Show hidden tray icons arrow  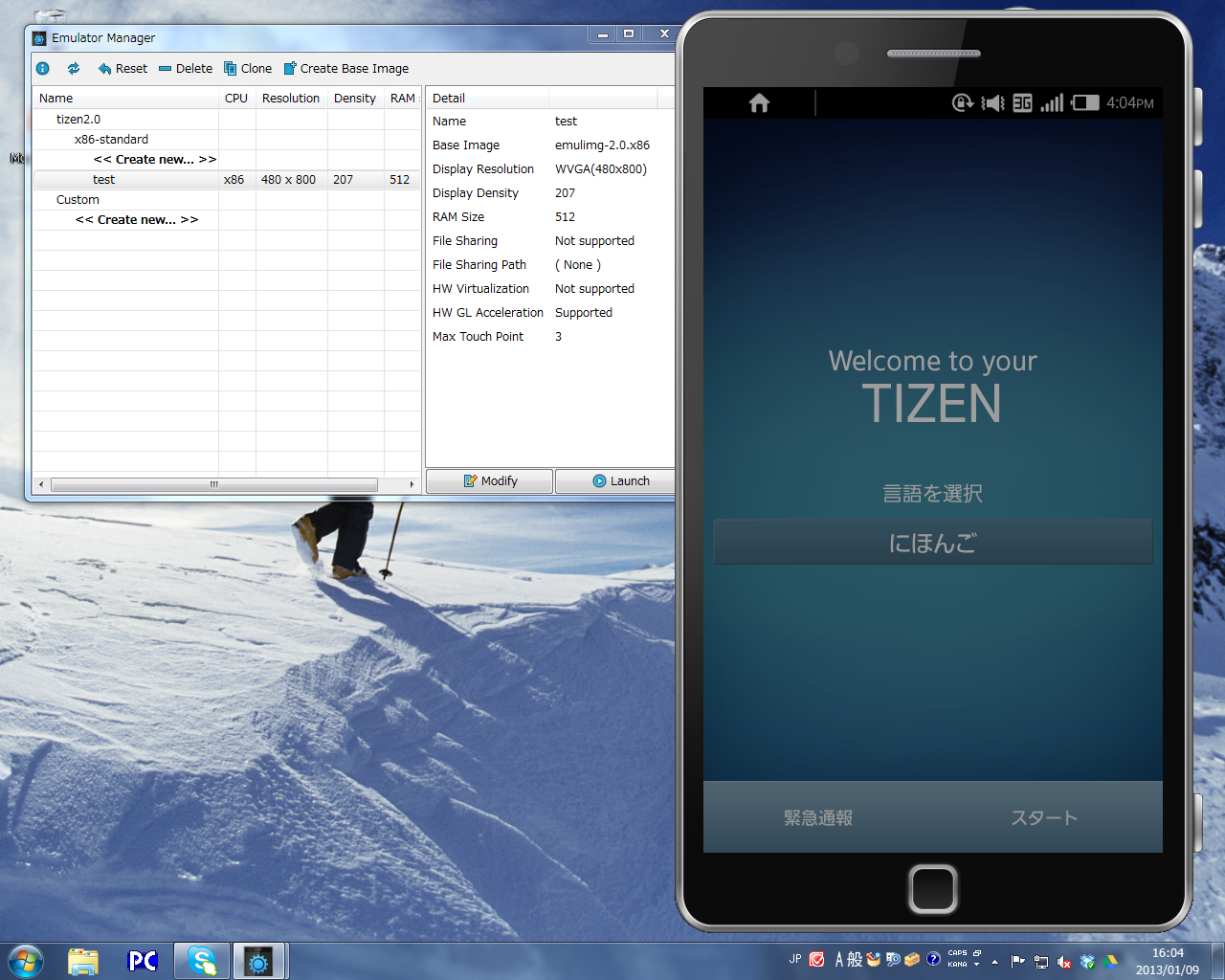[995, 962]
